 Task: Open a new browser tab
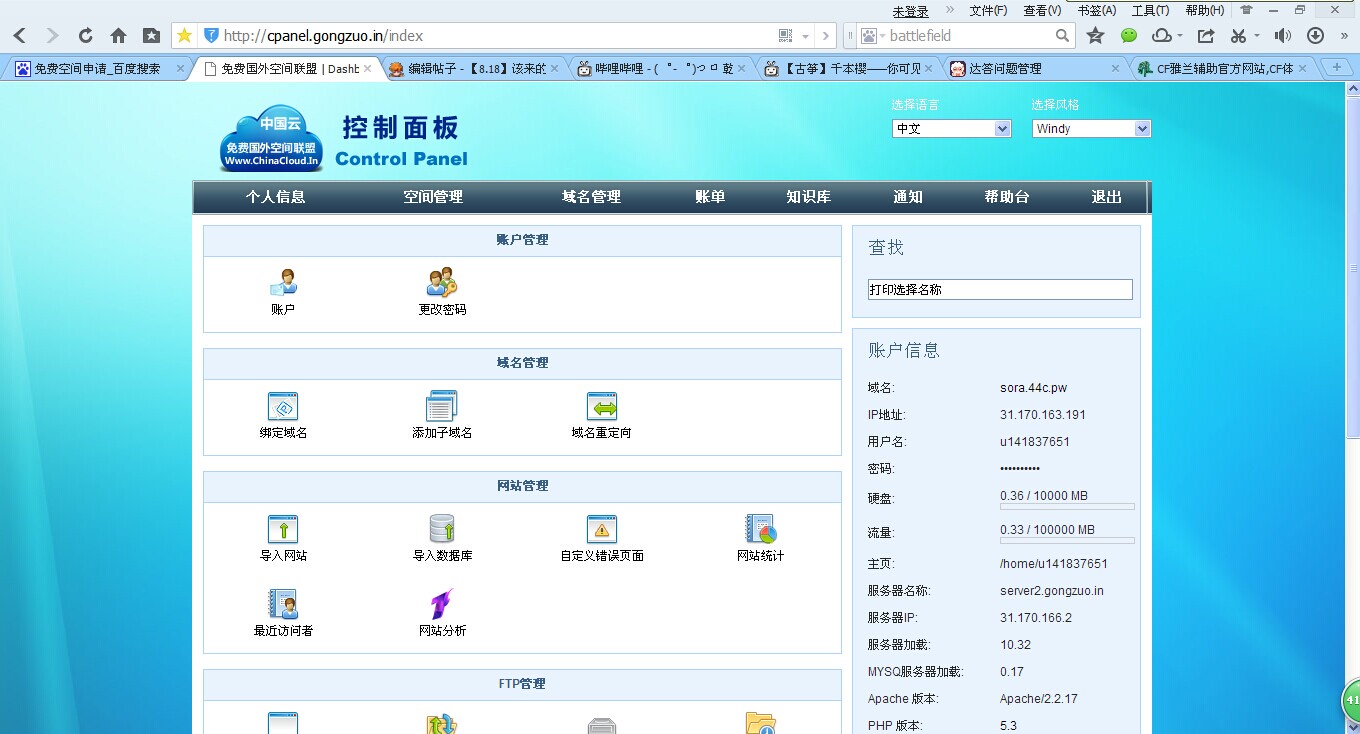[x=1335, y=68]
